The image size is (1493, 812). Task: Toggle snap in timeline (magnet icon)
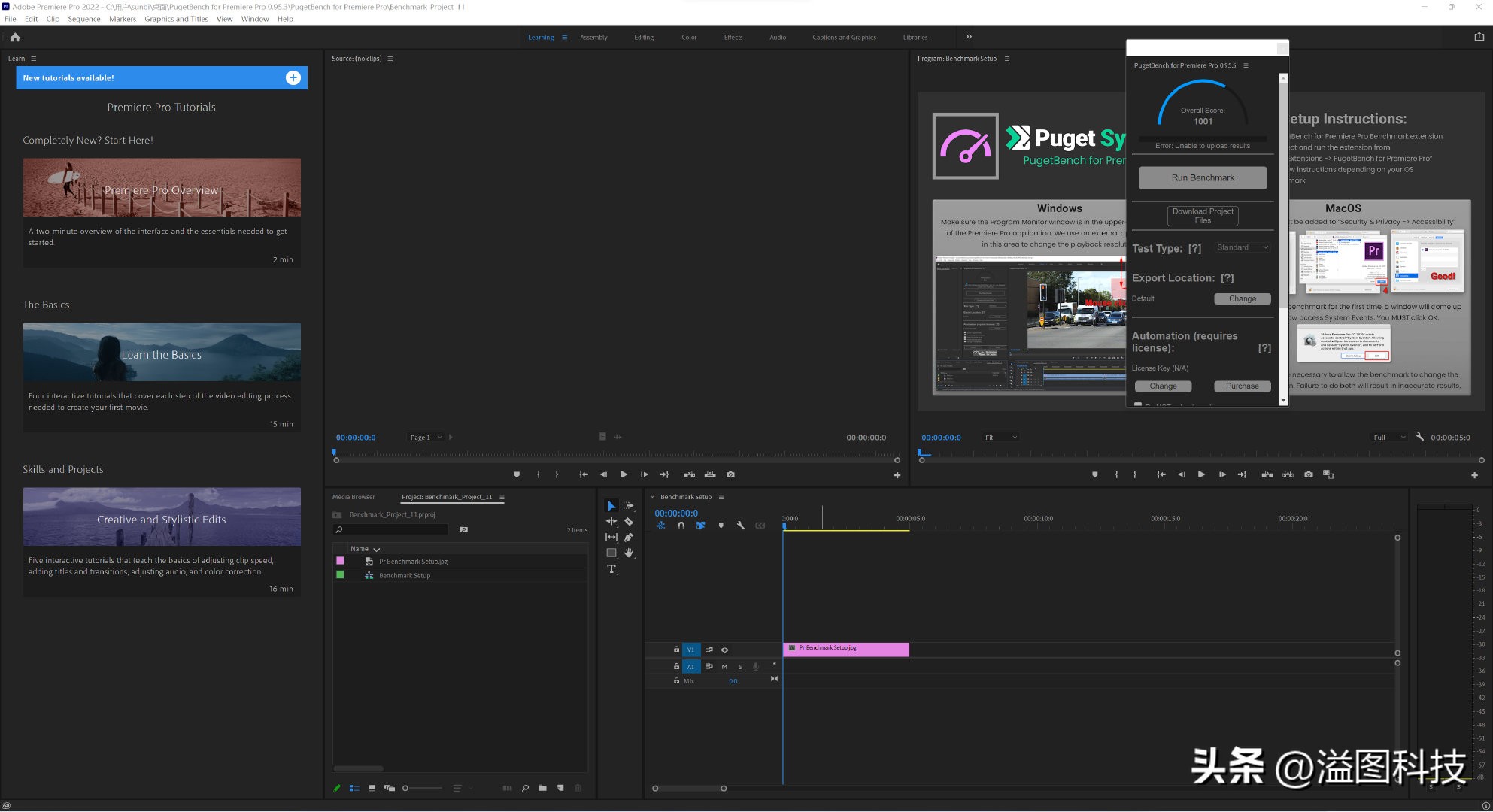tap(681, 526)
